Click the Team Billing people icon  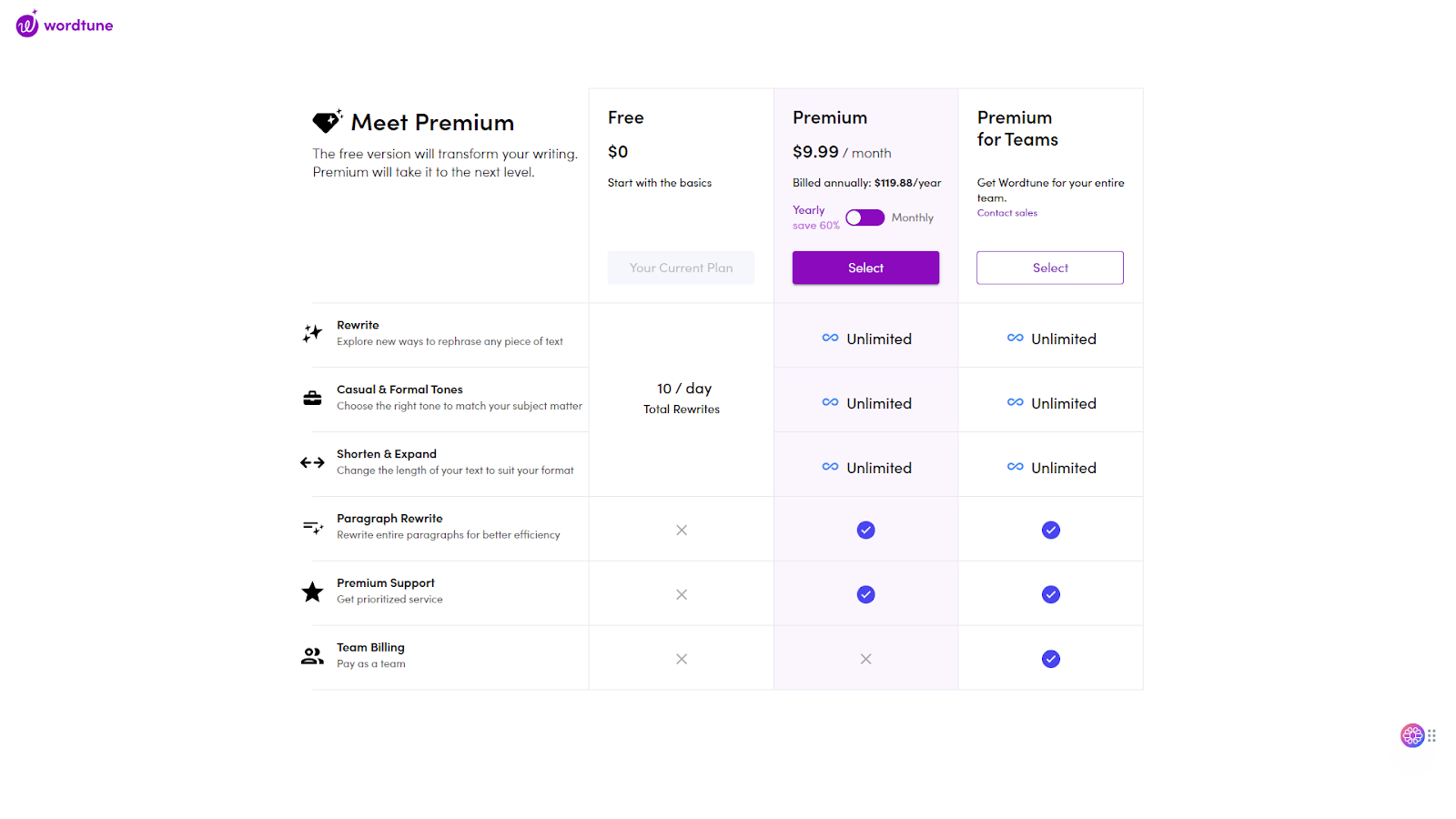click(x=312, y=656)
